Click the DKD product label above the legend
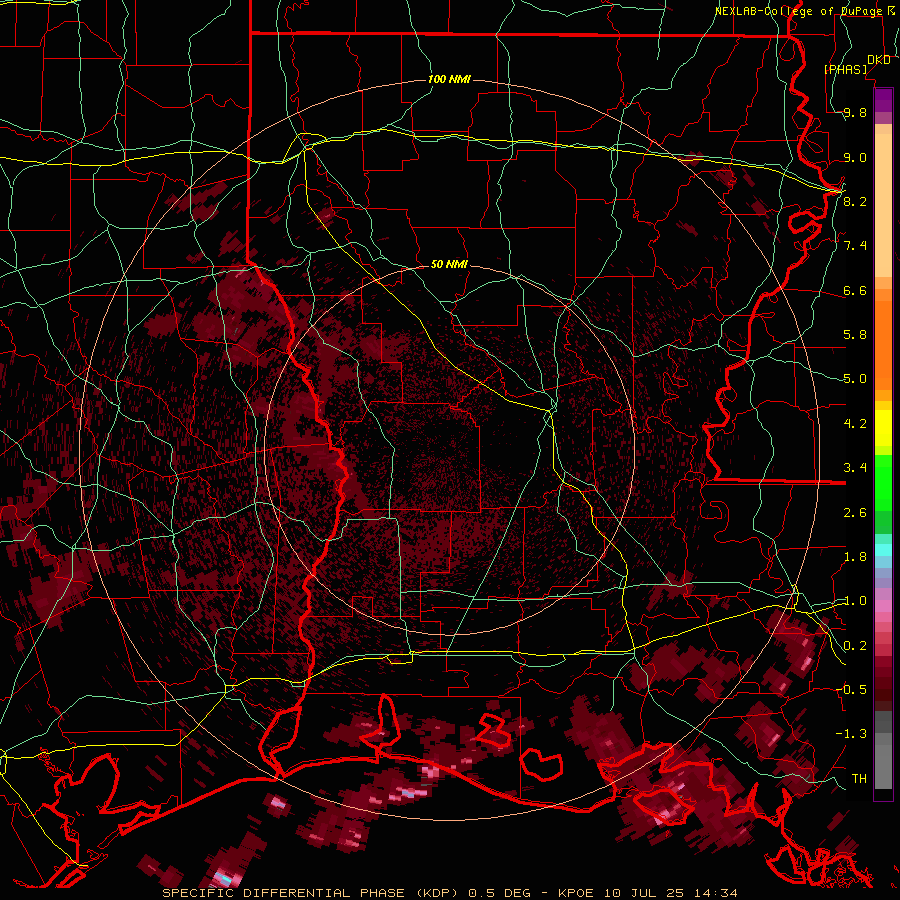Screen dimensions: 900x900 pos(879,59)
